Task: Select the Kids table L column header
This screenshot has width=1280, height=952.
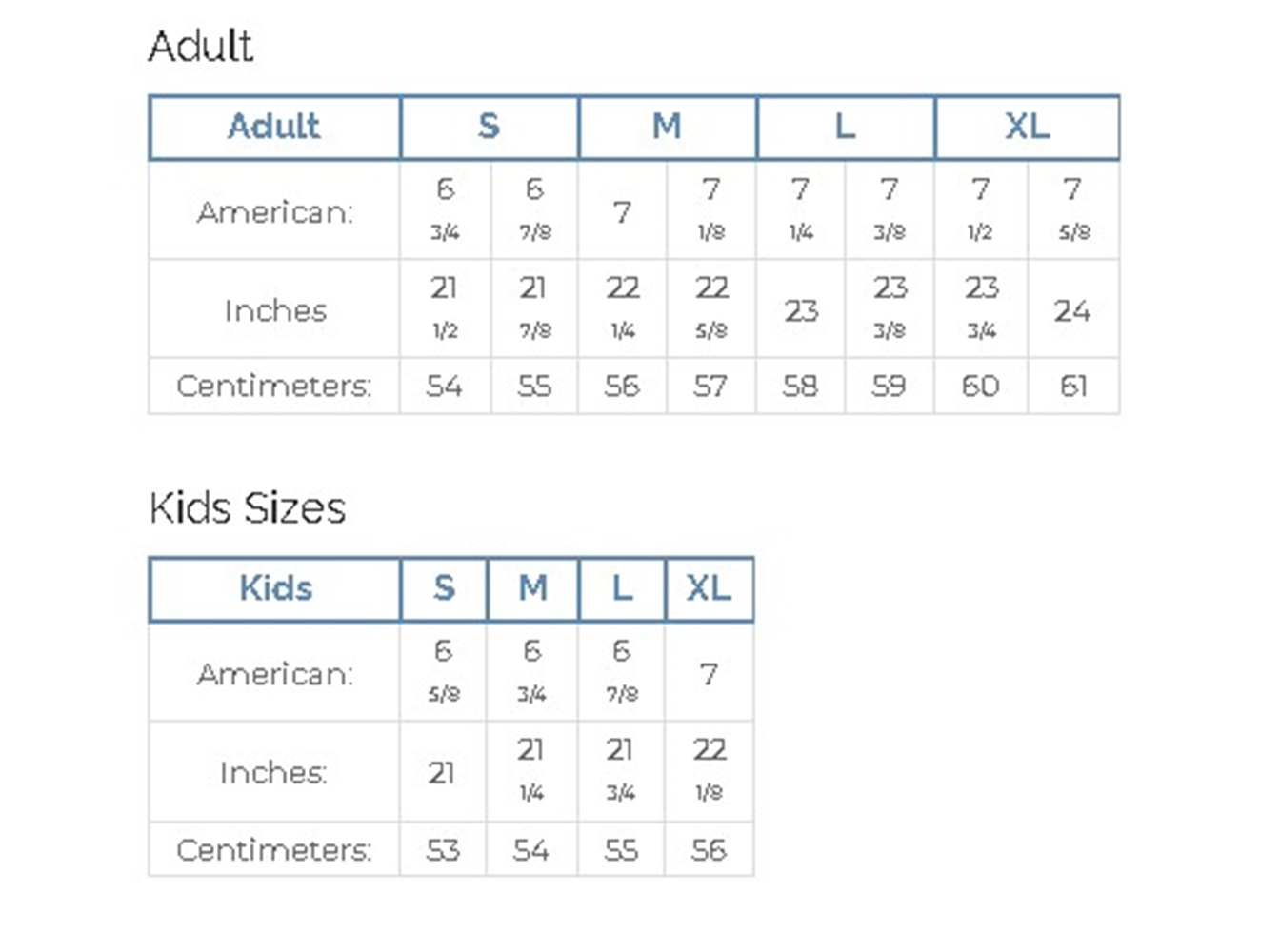Action: 621,588
